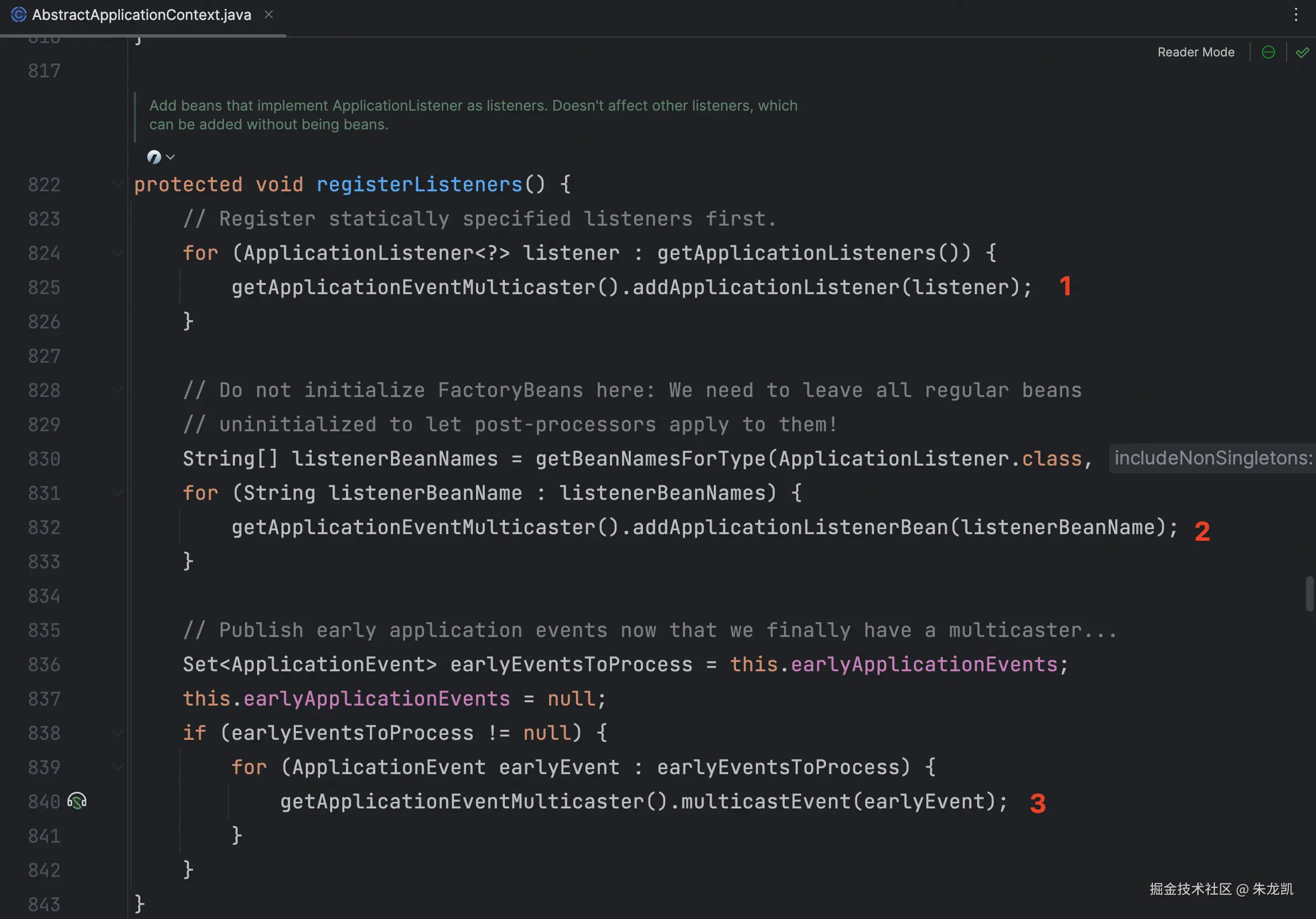Image resolution: width=1316 pixels, height=919 pixels.
Task: Click the red annotation number 3
Action: tap(1037, 803)
